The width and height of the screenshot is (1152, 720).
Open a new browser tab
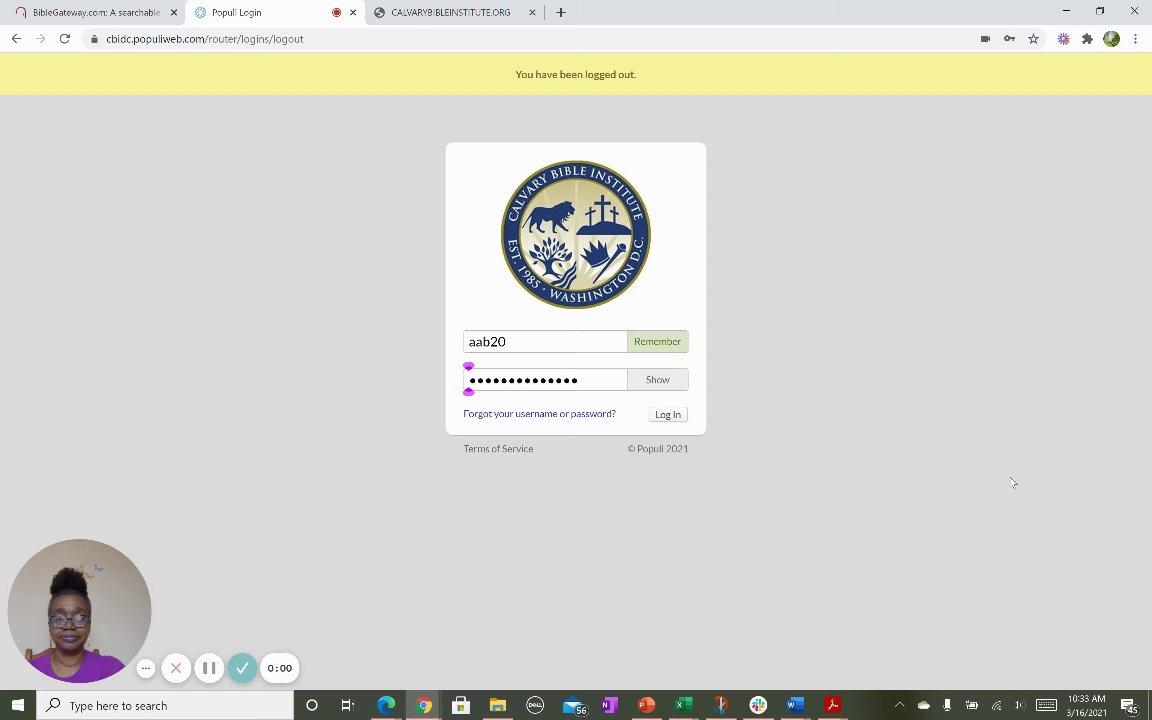click(x=561, y=12)
